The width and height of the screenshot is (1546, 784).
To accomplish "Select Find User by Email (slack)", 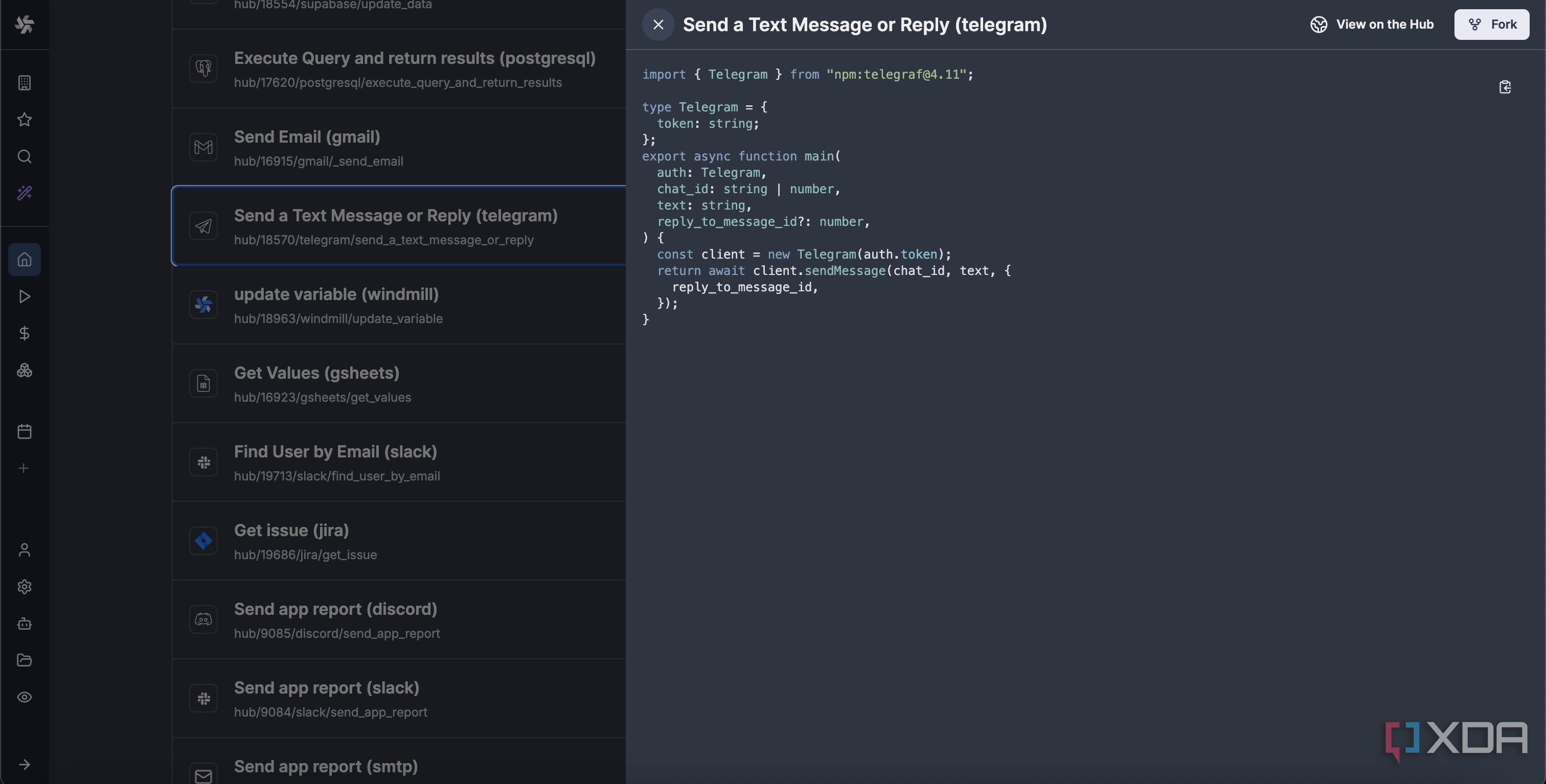I will click(399, 463).
